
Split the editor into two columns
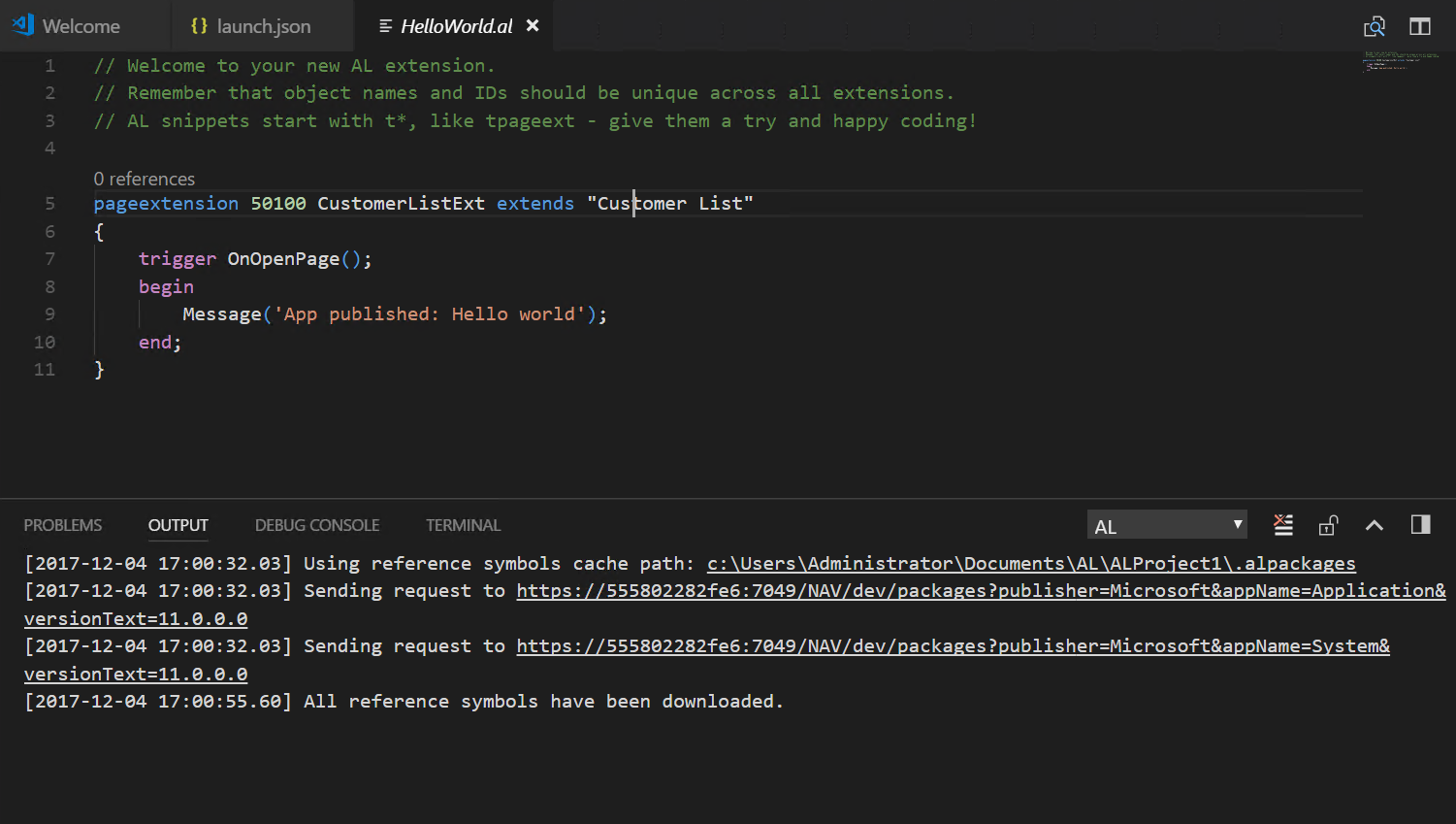click(1419, 26)
